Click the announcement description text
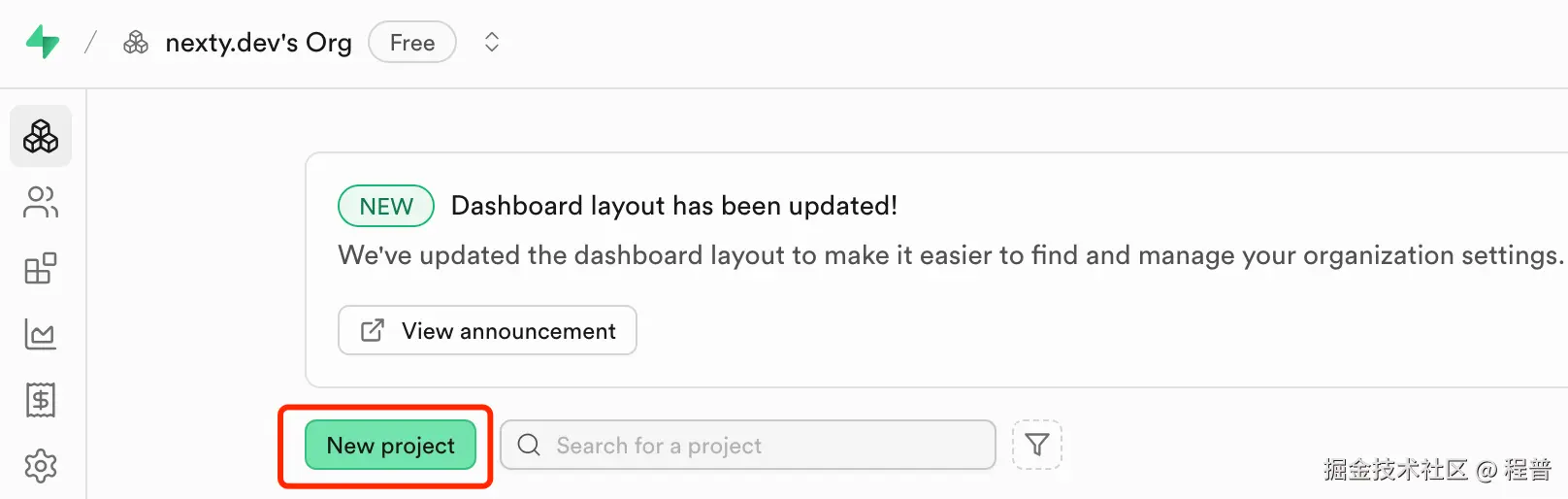This screenshot has height=499, width=1568. (949, 255)
